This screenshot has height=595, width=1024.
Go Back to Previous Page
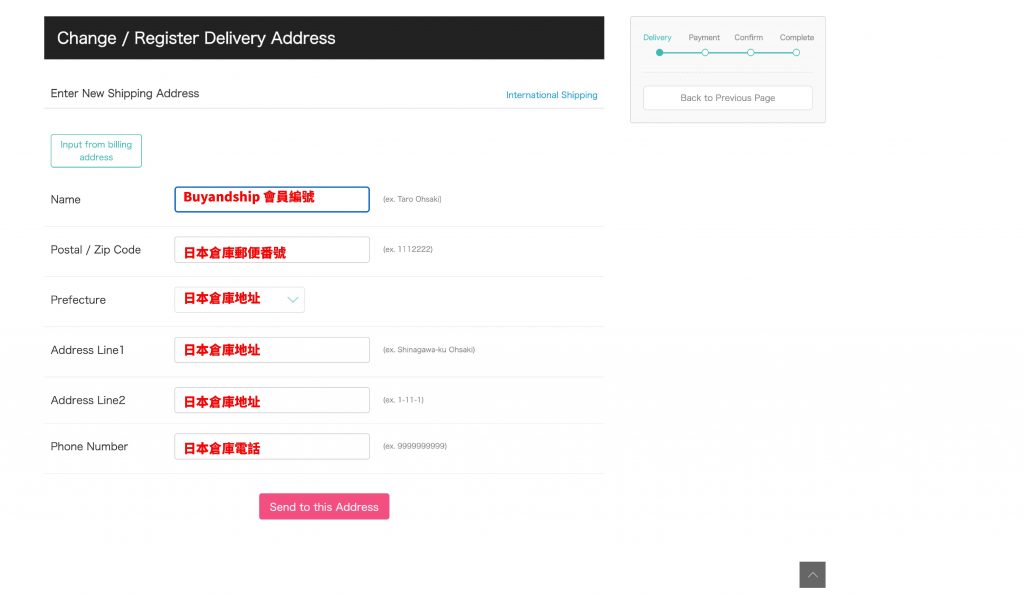point(727,98)
